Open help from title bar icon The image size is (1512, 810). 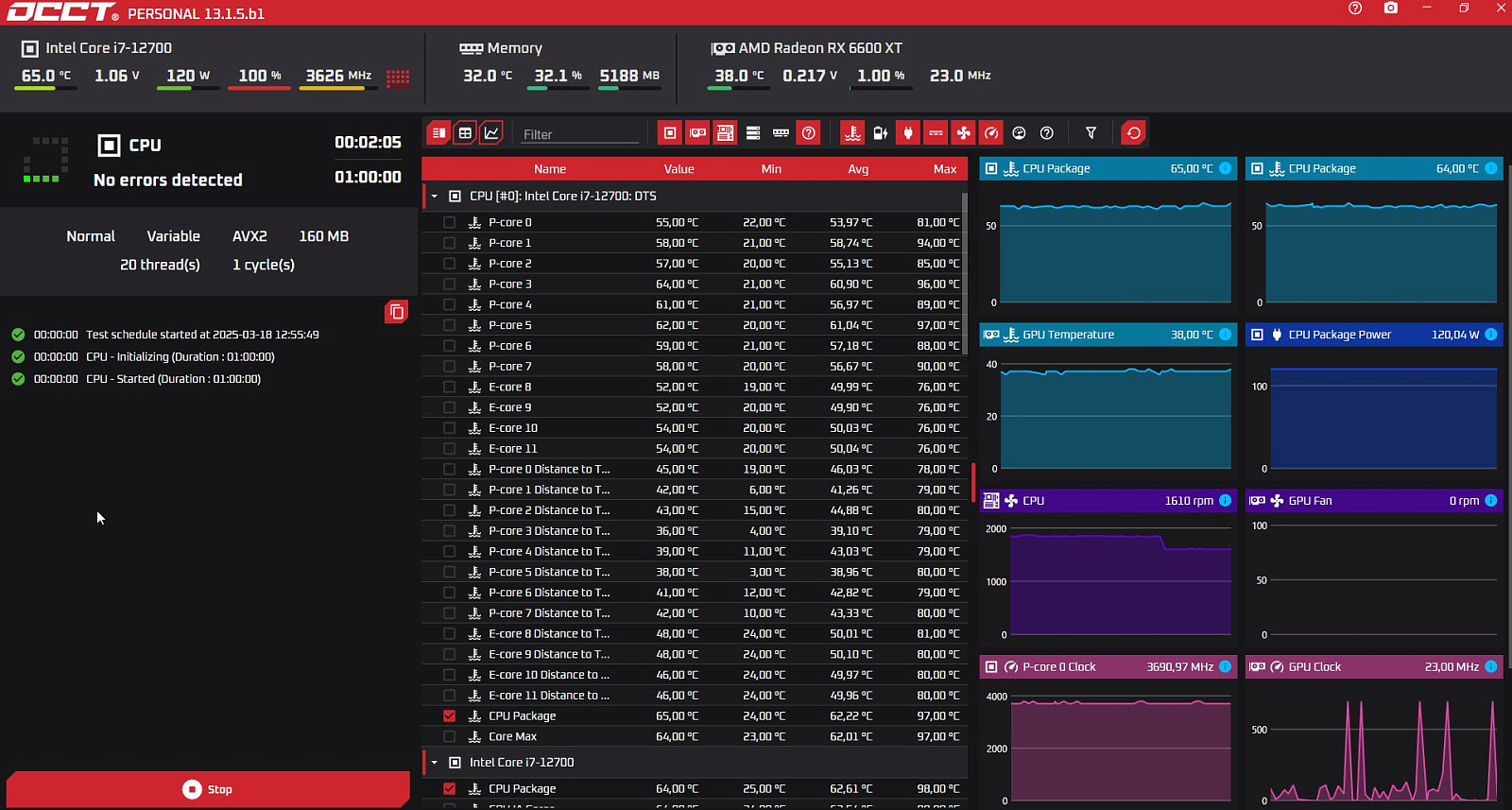coord(1355,8)
